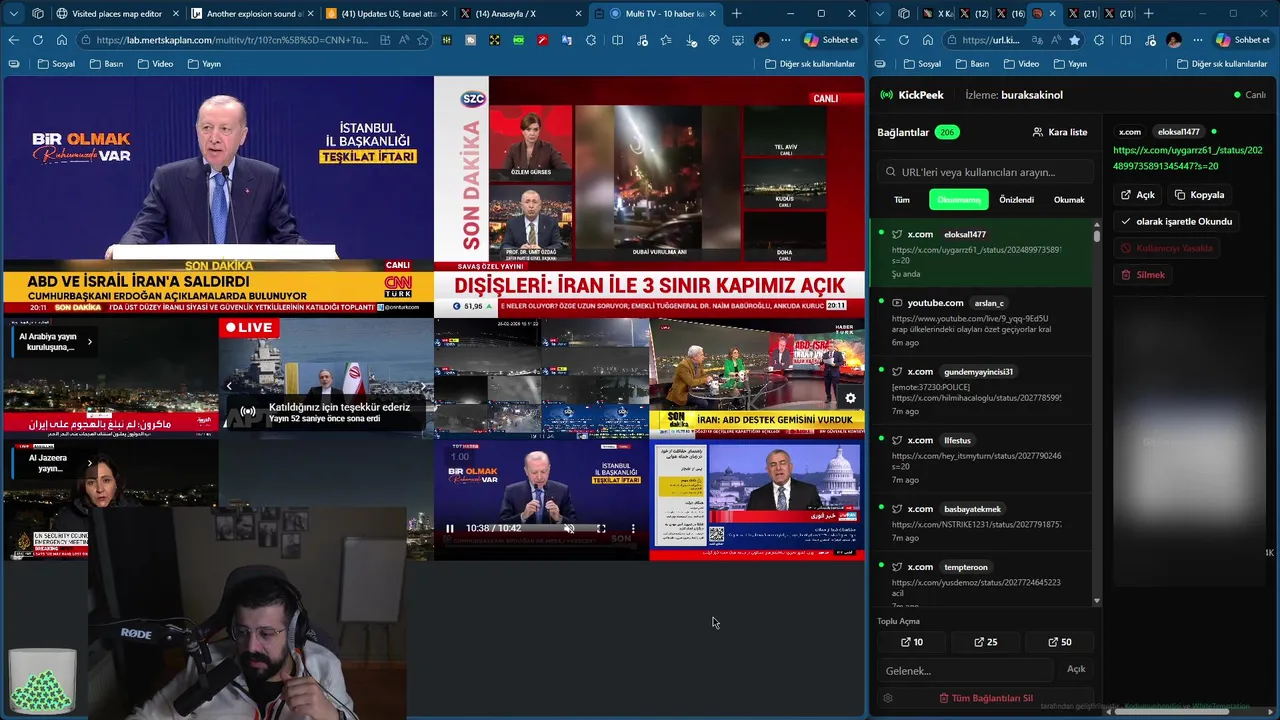Click the green uygarrz61 status URL link
This screenshot has width=1280, height=720.
point(1188,158)
